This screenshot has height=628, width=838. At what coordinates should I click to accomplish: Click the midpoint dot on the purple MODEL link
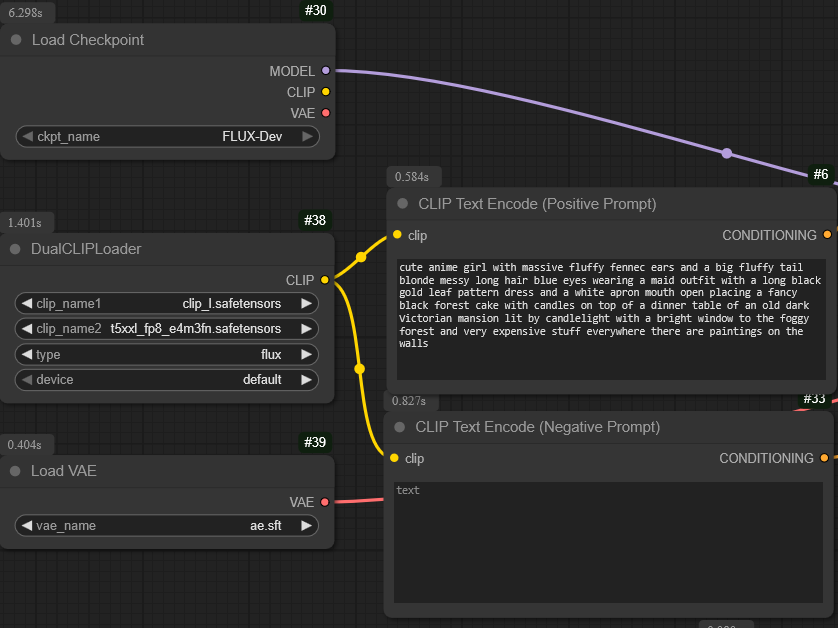(x=727, y=153)
